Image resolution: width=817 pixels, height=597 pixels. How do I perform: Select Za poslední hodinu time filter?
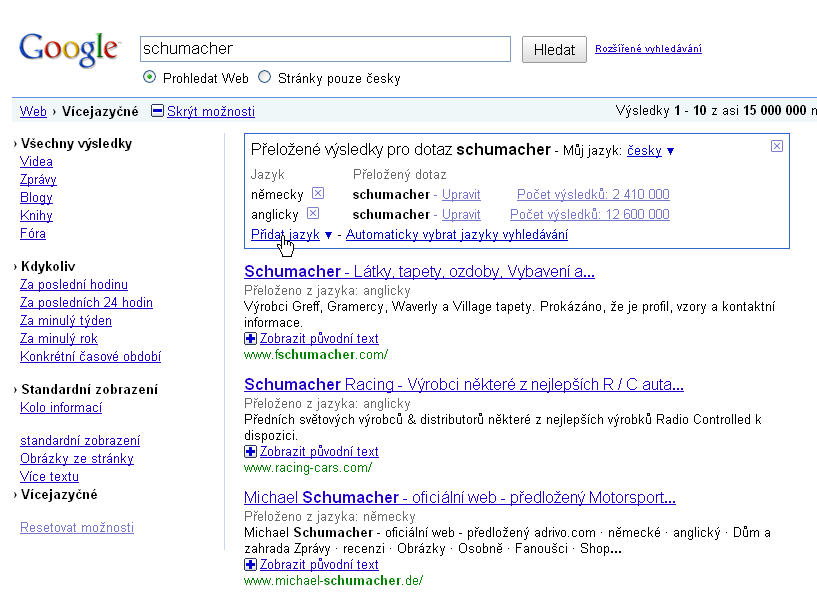tap(74, 284)
